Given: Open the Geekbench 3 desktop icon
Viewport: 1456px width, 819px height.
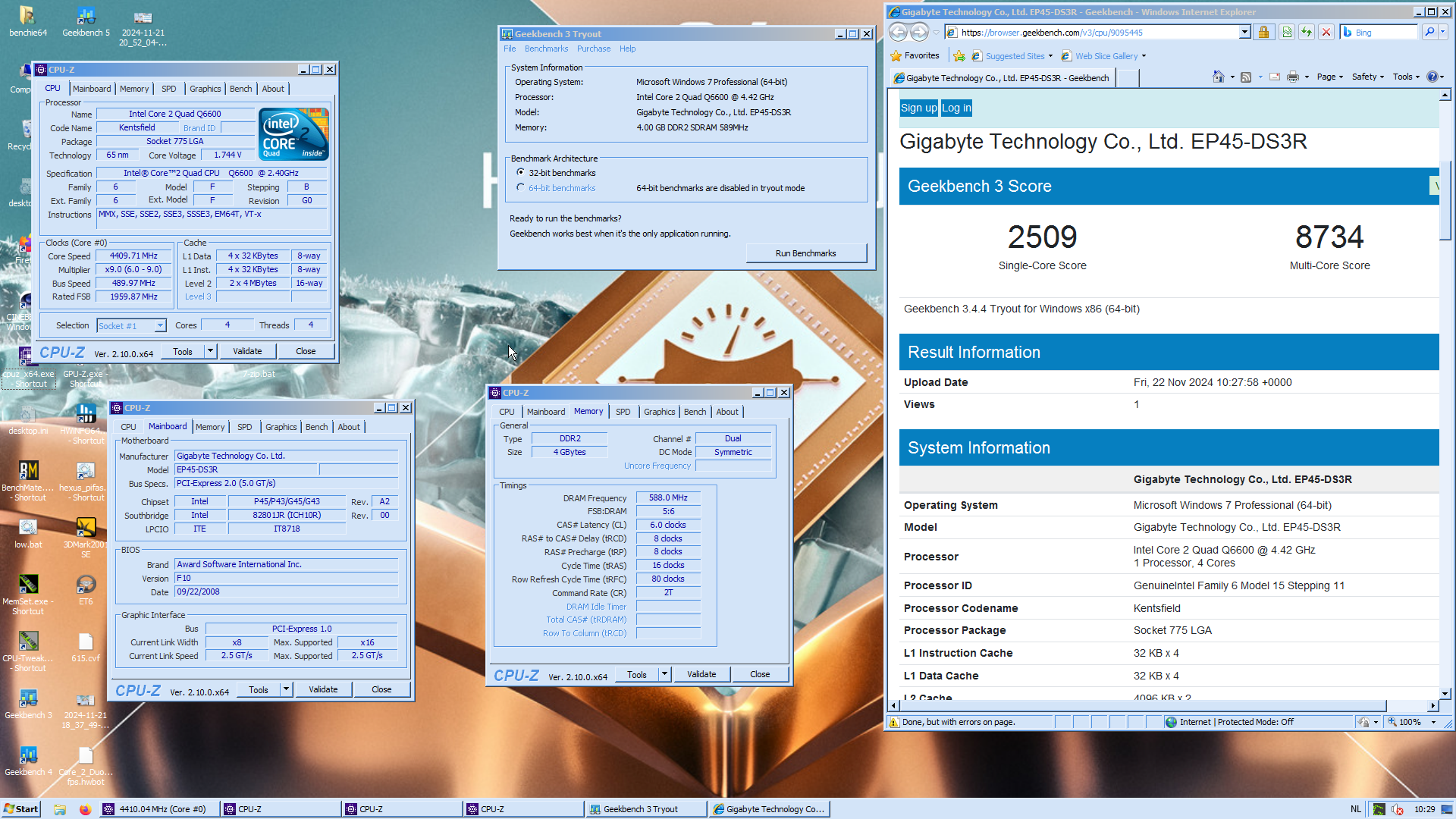Looking at the screenshot, I should pyautogui.click(x=28, y=704).
